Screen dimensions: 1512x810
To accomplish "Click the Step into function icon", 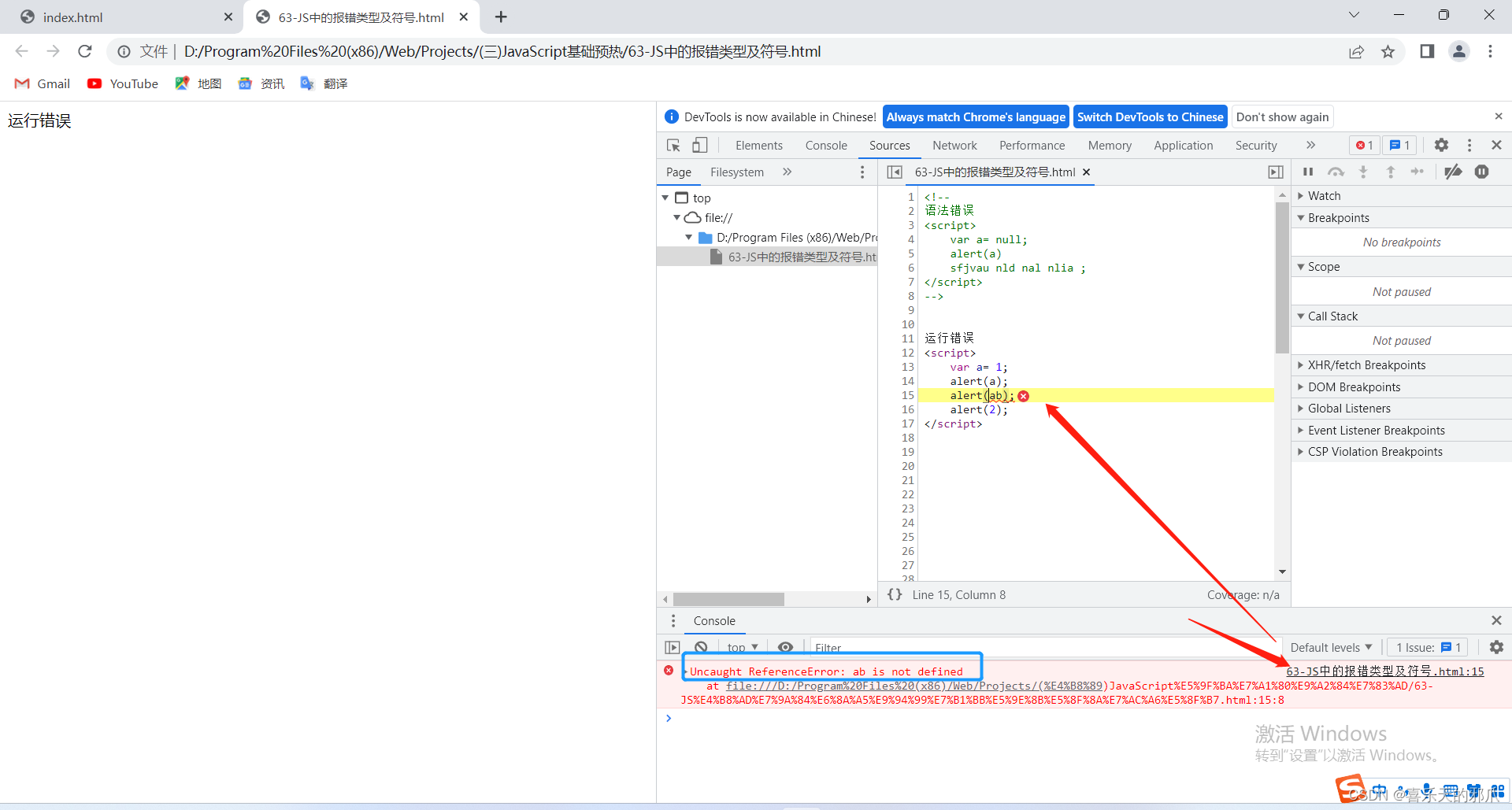I will (x=1363, y=172).
